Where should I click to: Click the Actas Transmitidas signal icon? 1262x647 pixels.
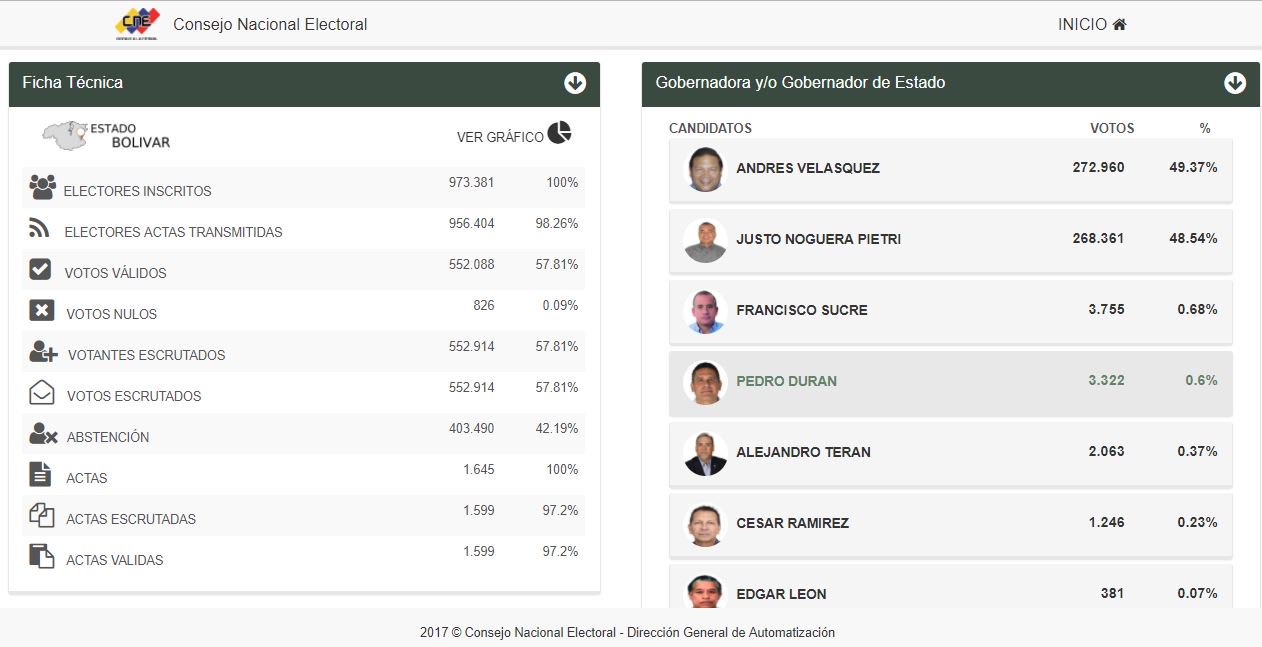coord(40,228)
